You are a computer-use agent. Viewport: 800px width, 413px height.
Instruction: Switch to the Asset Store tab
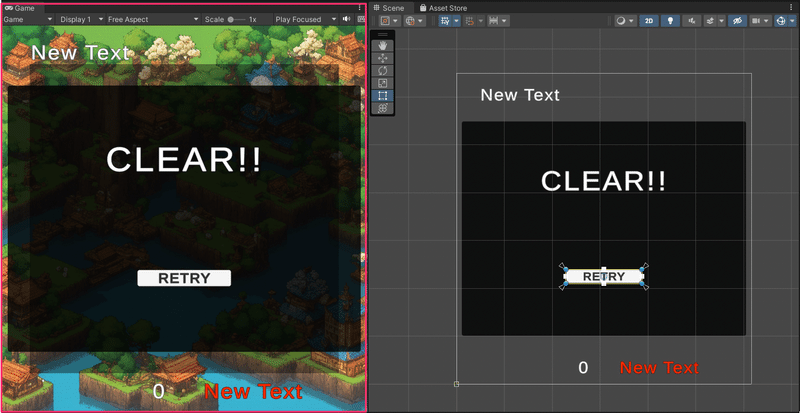[x=443, y=8]
